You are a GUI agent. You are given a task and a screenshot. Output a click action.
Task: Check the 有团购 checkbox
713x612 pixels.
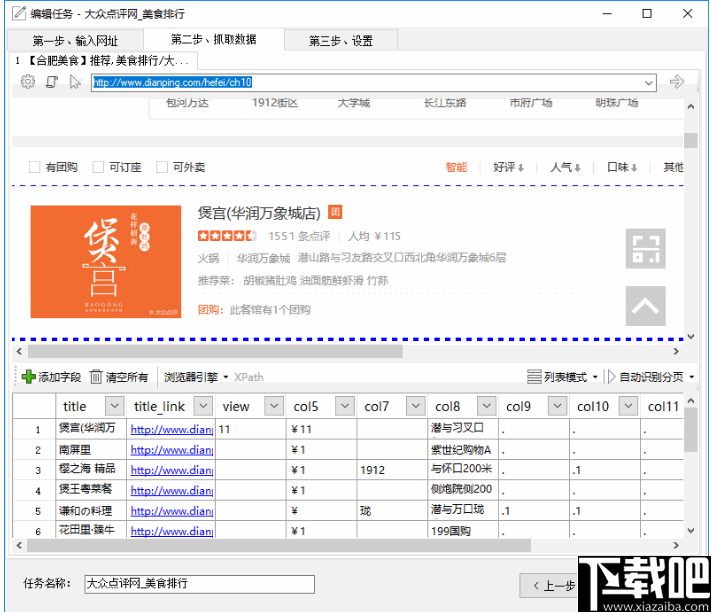(34, 167)
